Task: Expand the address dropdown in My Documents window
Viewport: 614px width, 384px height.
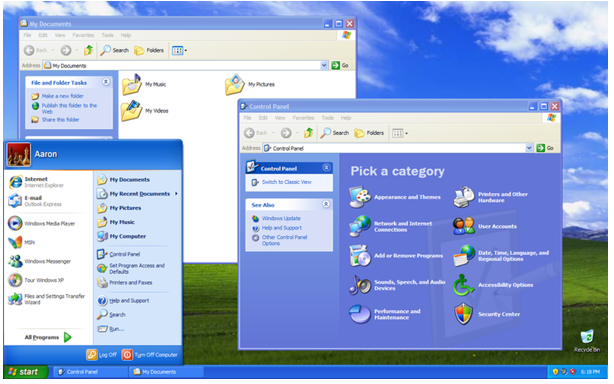Action: click(x=324, y=65)
